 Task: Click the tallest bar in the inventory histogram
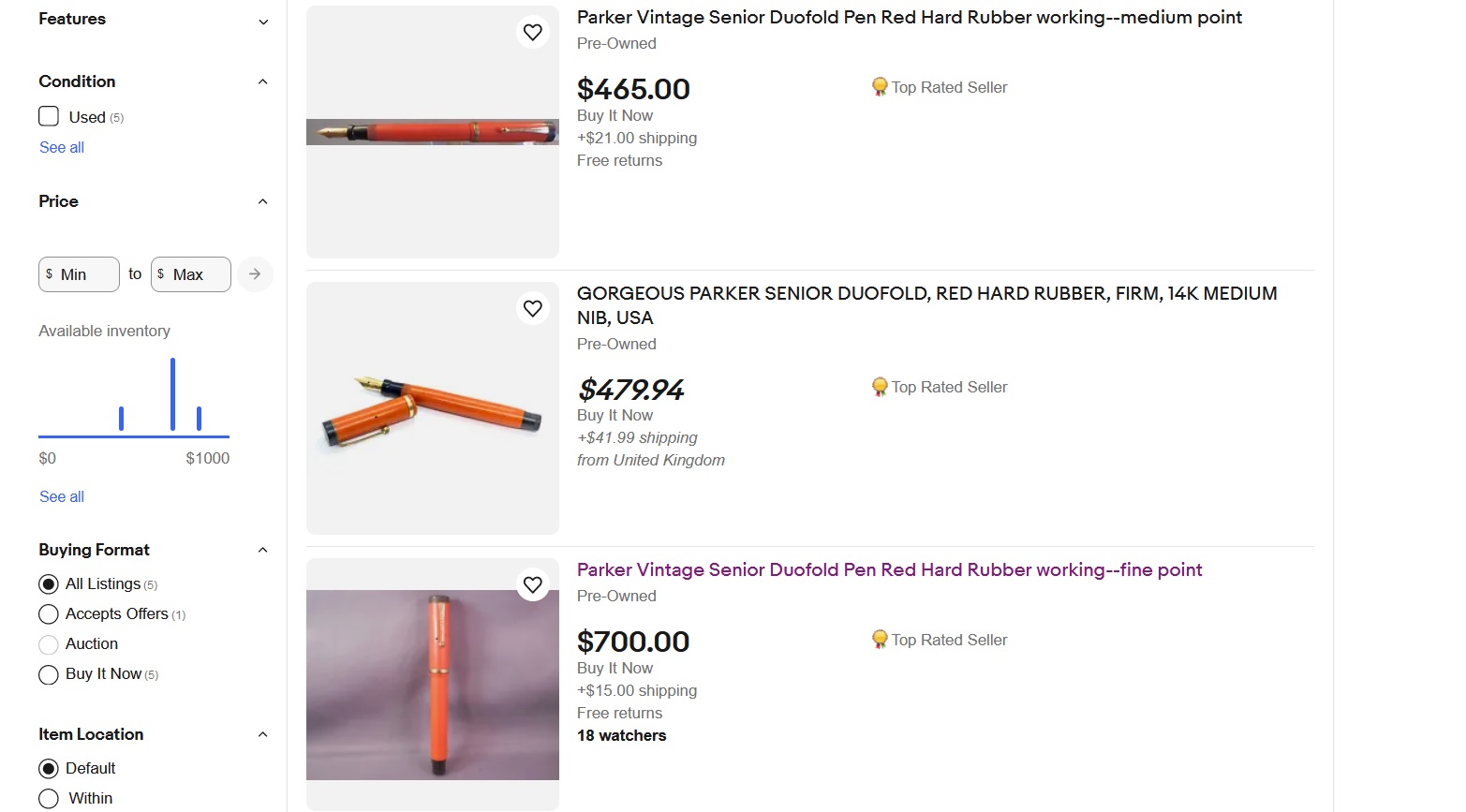(173, 394)
